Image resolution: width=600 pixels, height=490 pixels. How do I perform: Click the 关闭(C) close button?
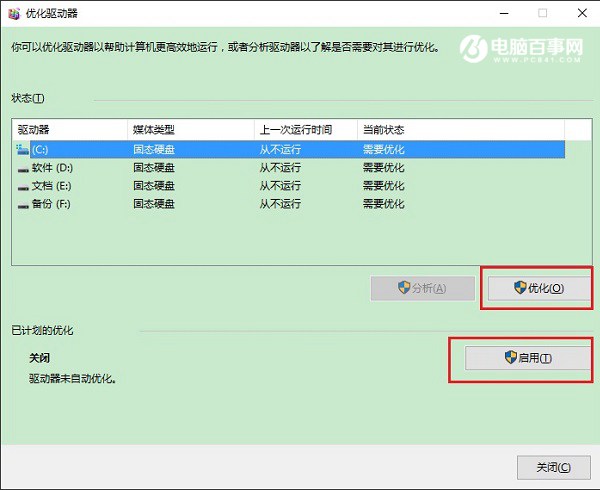[x=554, y=467]
